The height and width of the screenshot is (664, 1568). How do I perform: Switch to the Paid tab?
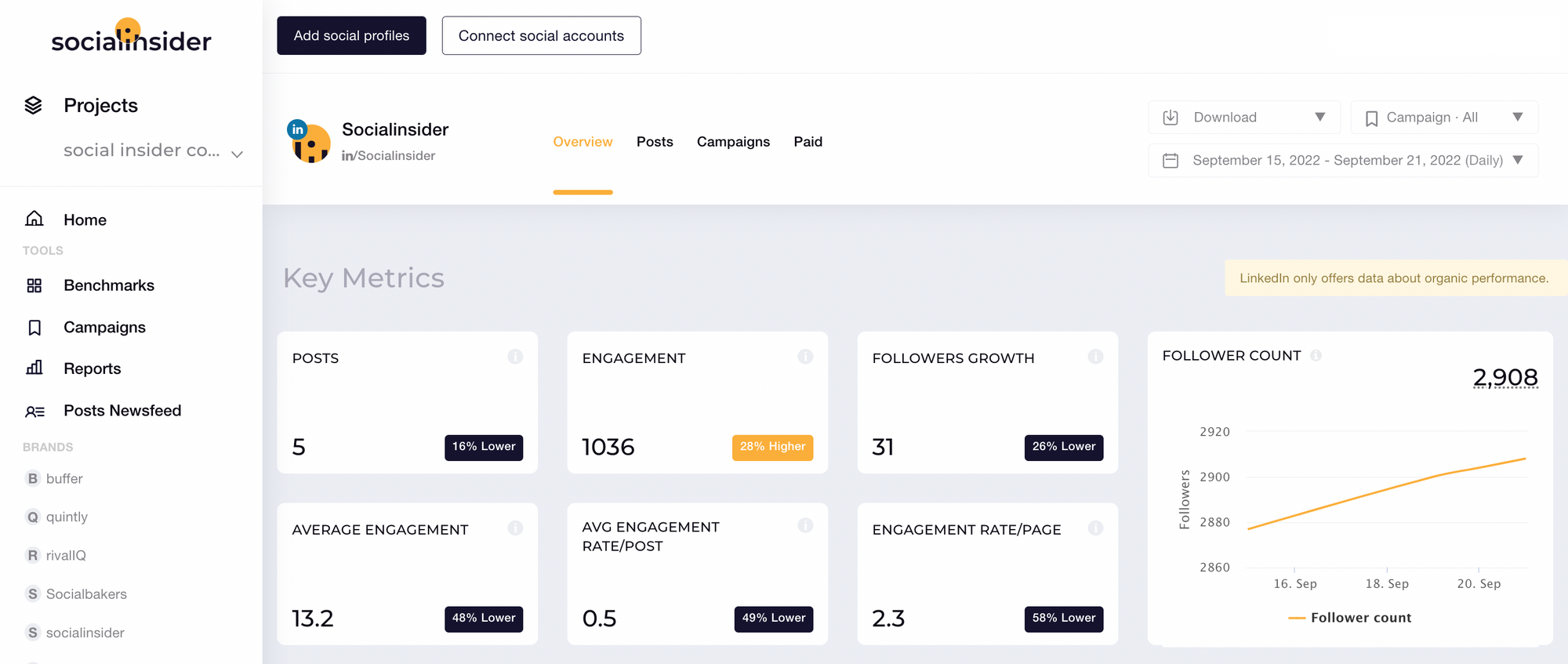click(x=808, y=142)
